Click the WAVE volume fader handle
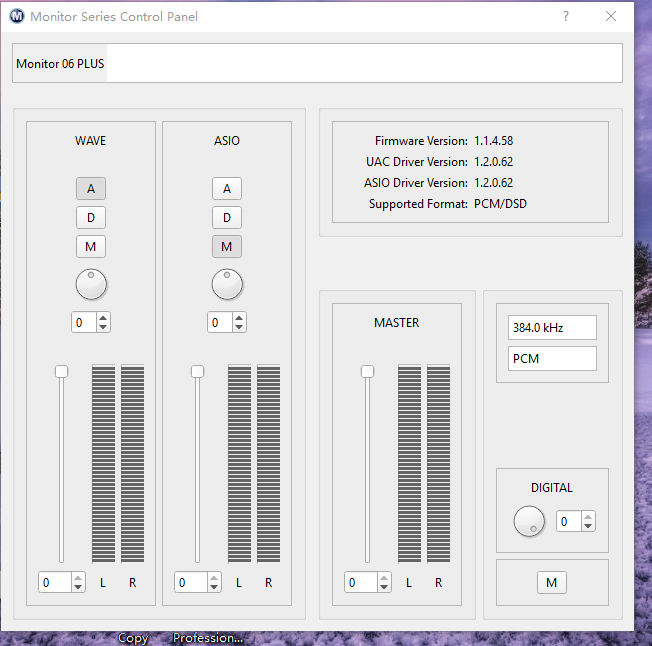The image size is (652, 646). pos(61,371)
